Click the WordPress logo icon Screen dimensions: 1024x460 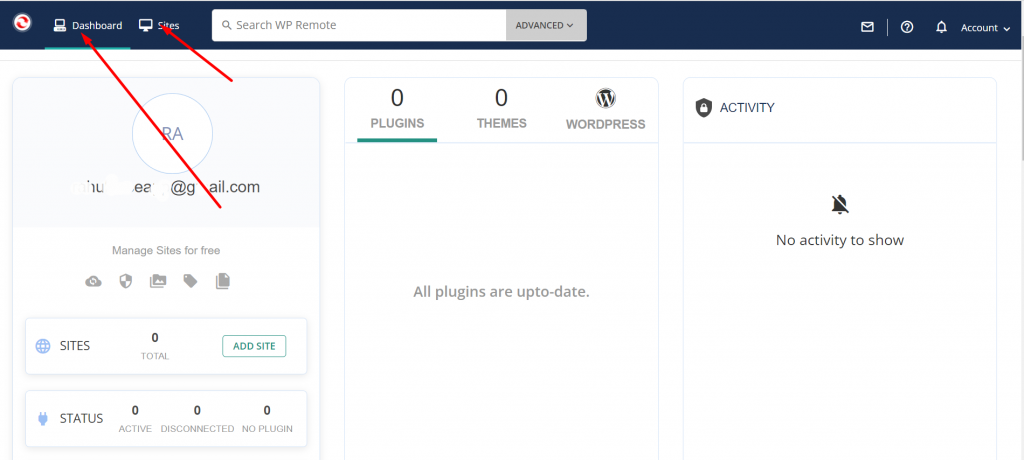(x=606, y=98)
